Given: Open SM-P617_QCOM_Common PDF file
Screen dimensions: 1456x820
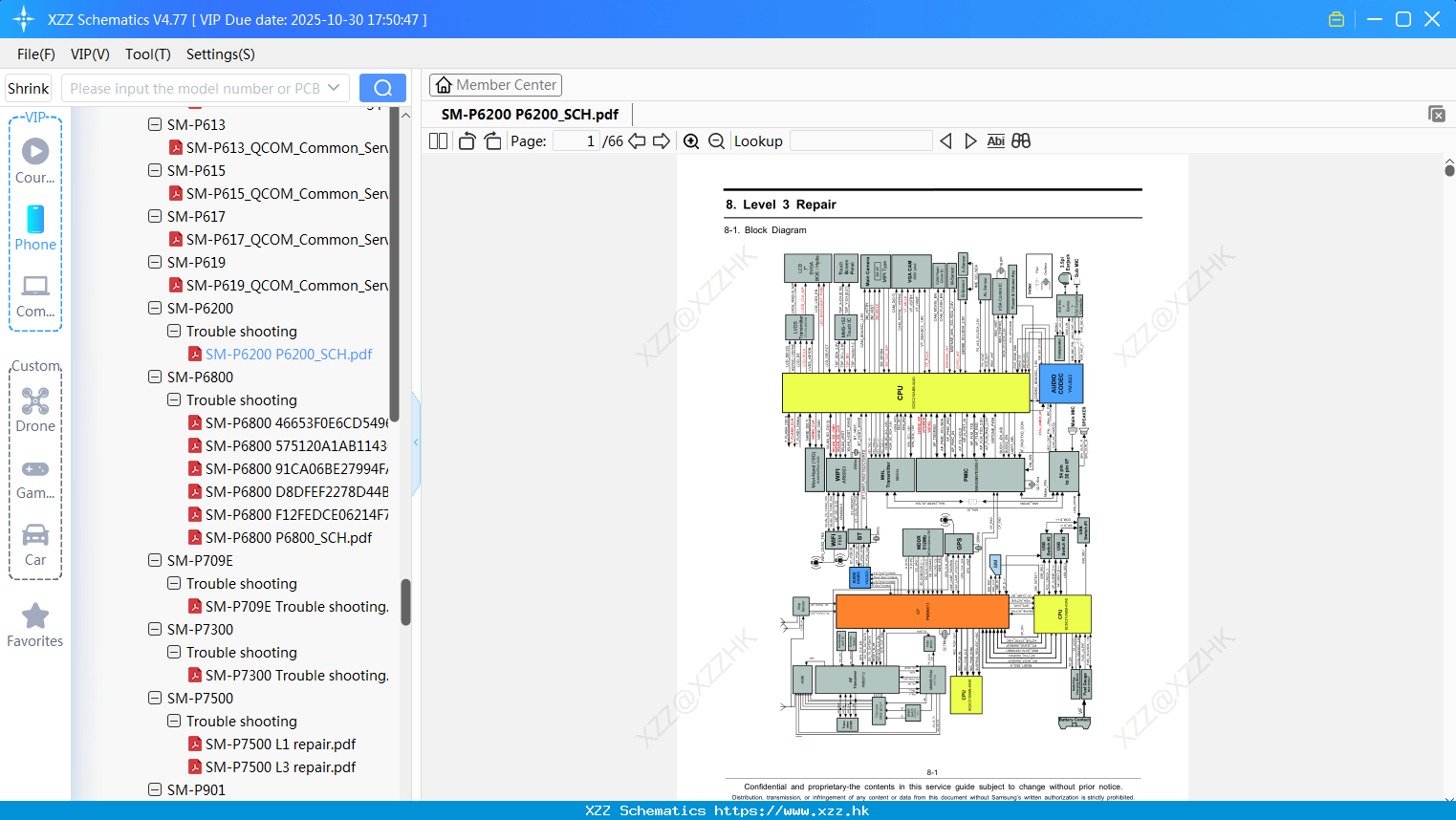Looking at the screenshot, I should tap(278, 239).
